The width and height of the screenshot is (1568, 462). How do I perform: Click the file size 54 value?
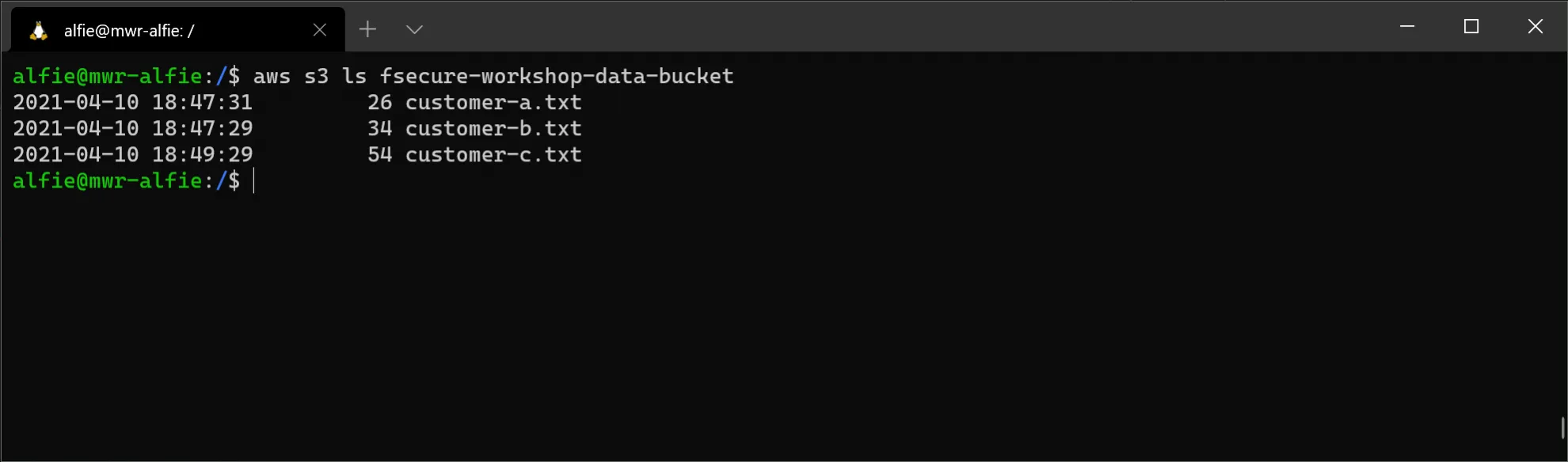379,154
